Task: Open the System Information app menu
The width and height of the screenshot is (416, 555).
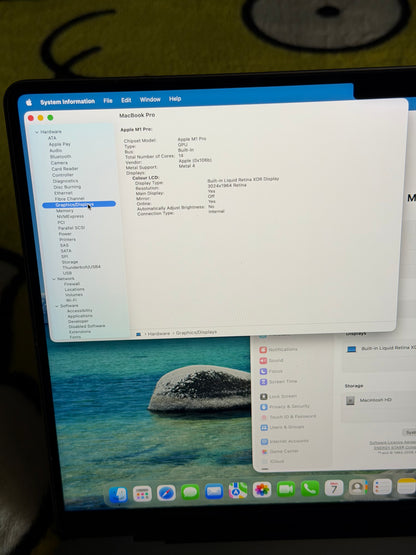Action: coord(67,102)
